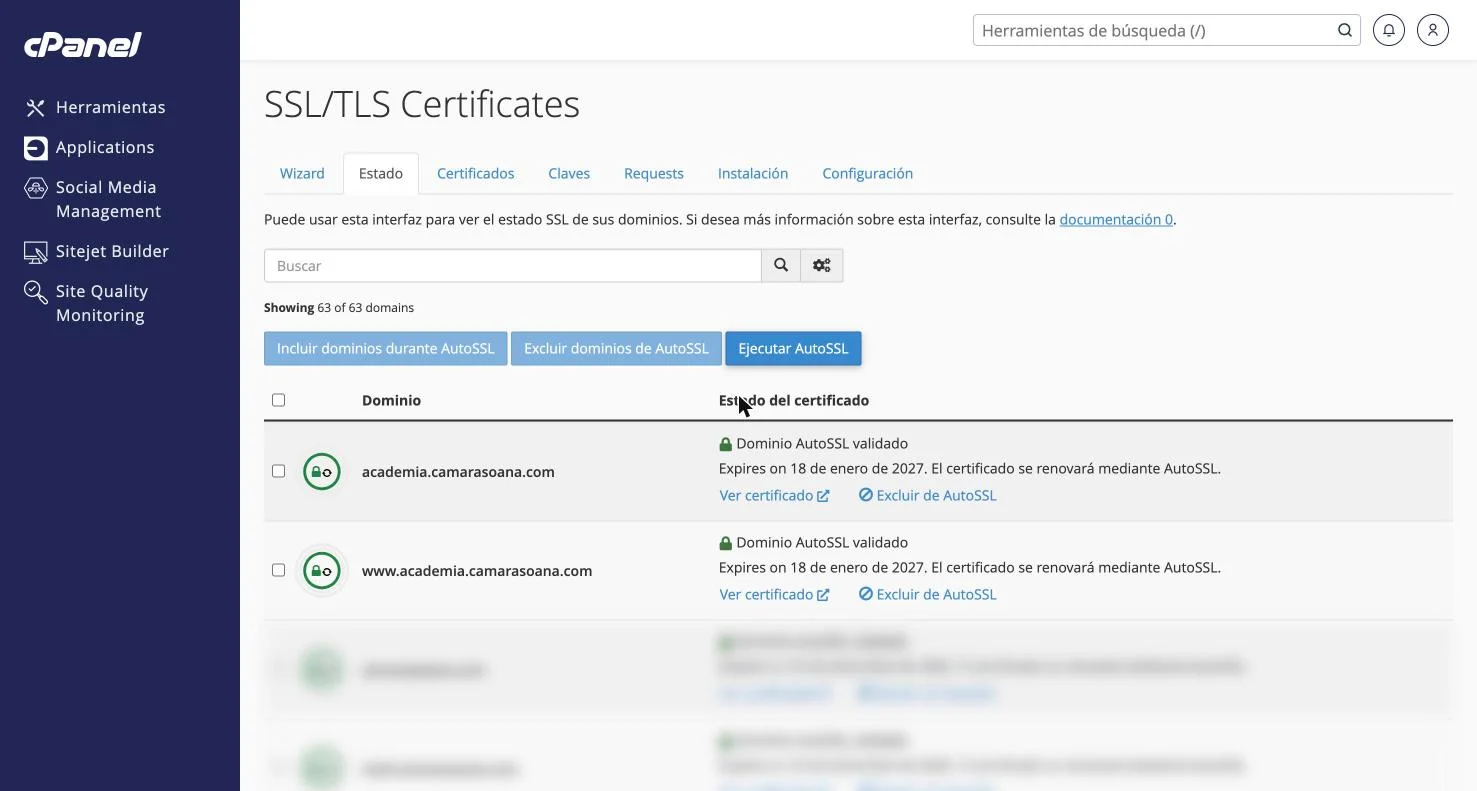Click Excluir dominios de AutoSSL button
Screen dimensions: 1477x791
pos(616,349)
